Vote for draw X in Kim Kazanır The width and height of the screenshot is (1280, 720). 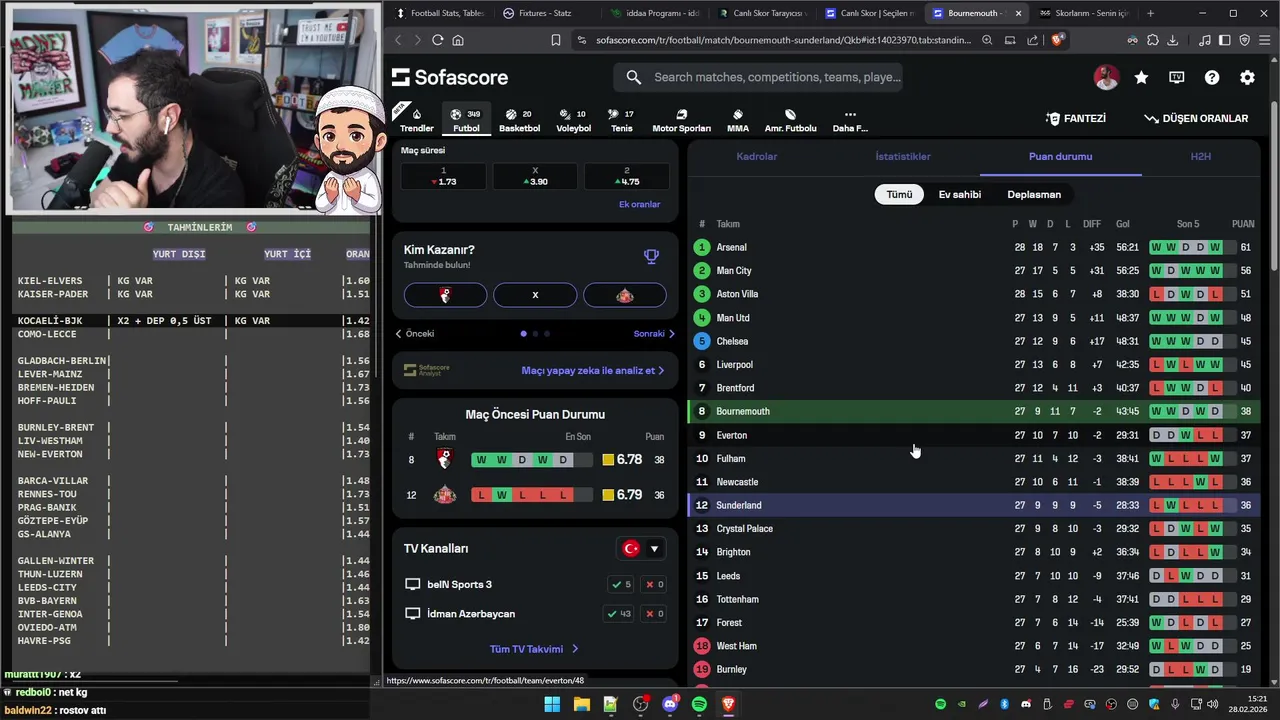coord(535,295)
